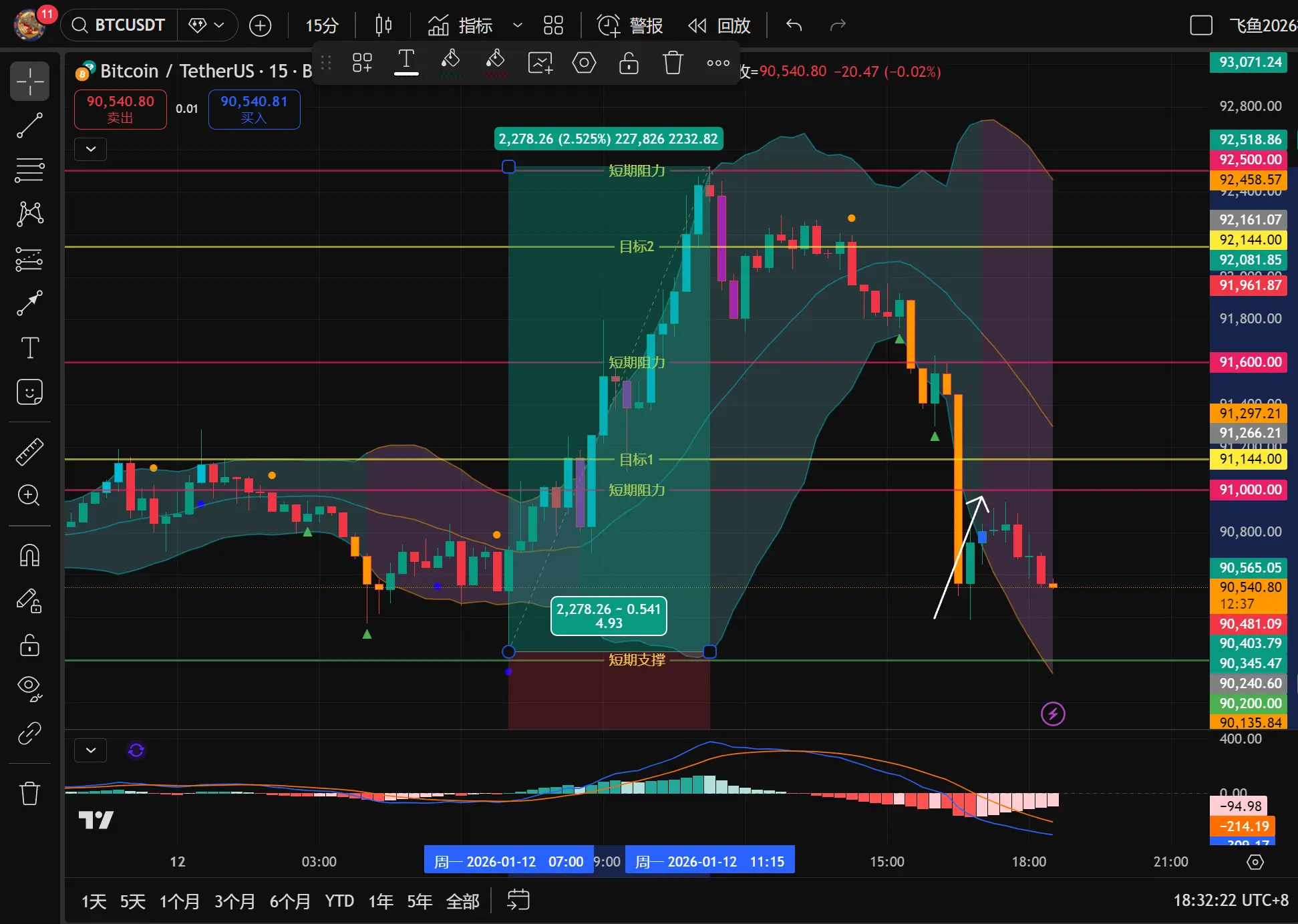
Task: Activate the magnet snap mode
Action: [x=29, y=555]
